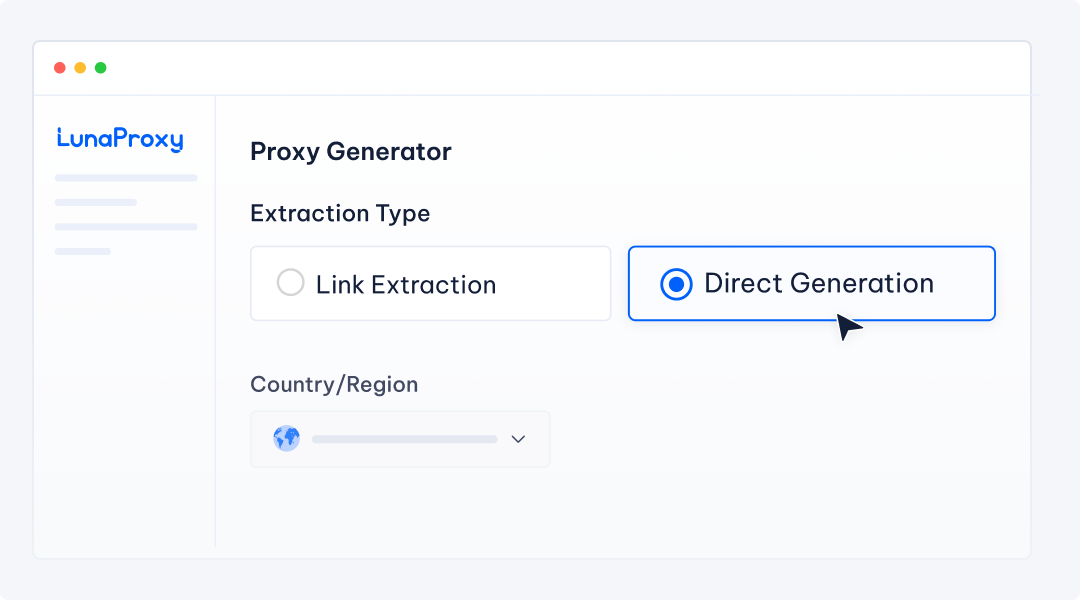Click the "Country/Region" field label
1080x600 pixels.
pyautogui.click(x=334, y=385)
